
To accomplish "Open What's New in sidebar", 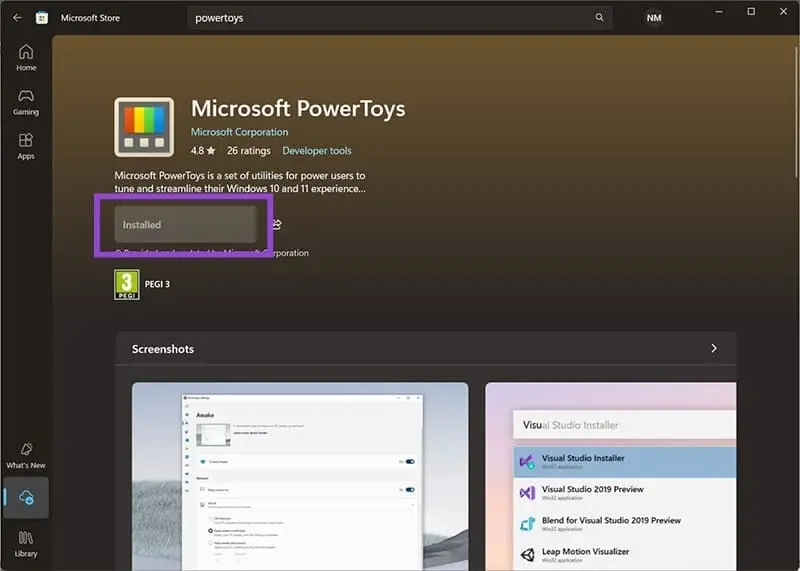I will 26,455.
